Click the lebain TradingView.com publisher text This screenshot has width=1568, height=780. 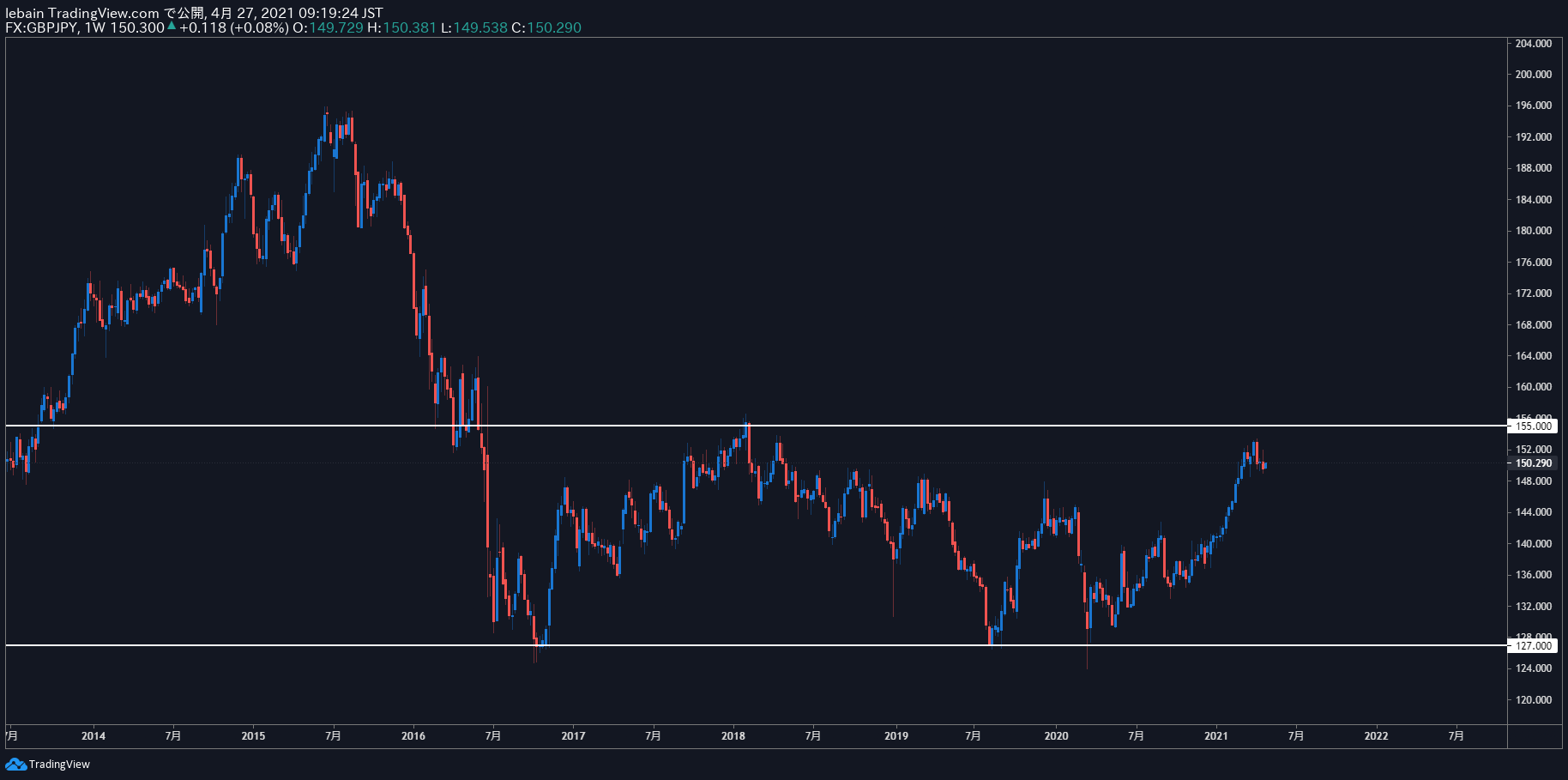pos(82,13)
